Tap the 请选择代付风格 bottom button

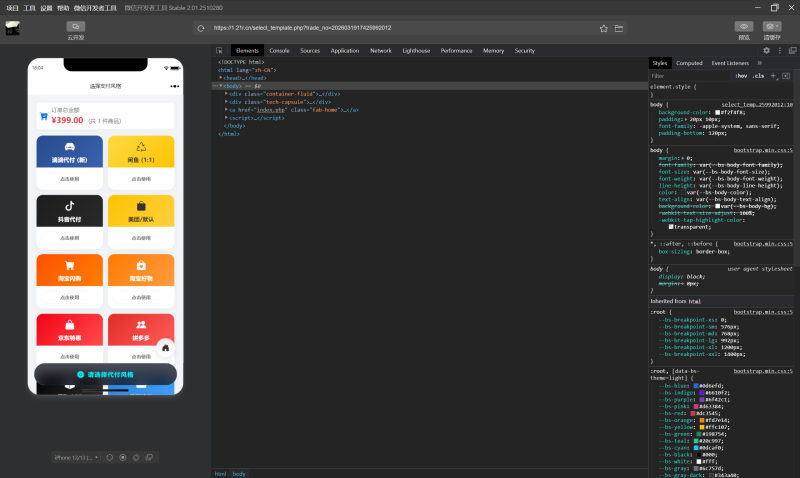pos(106,374)
